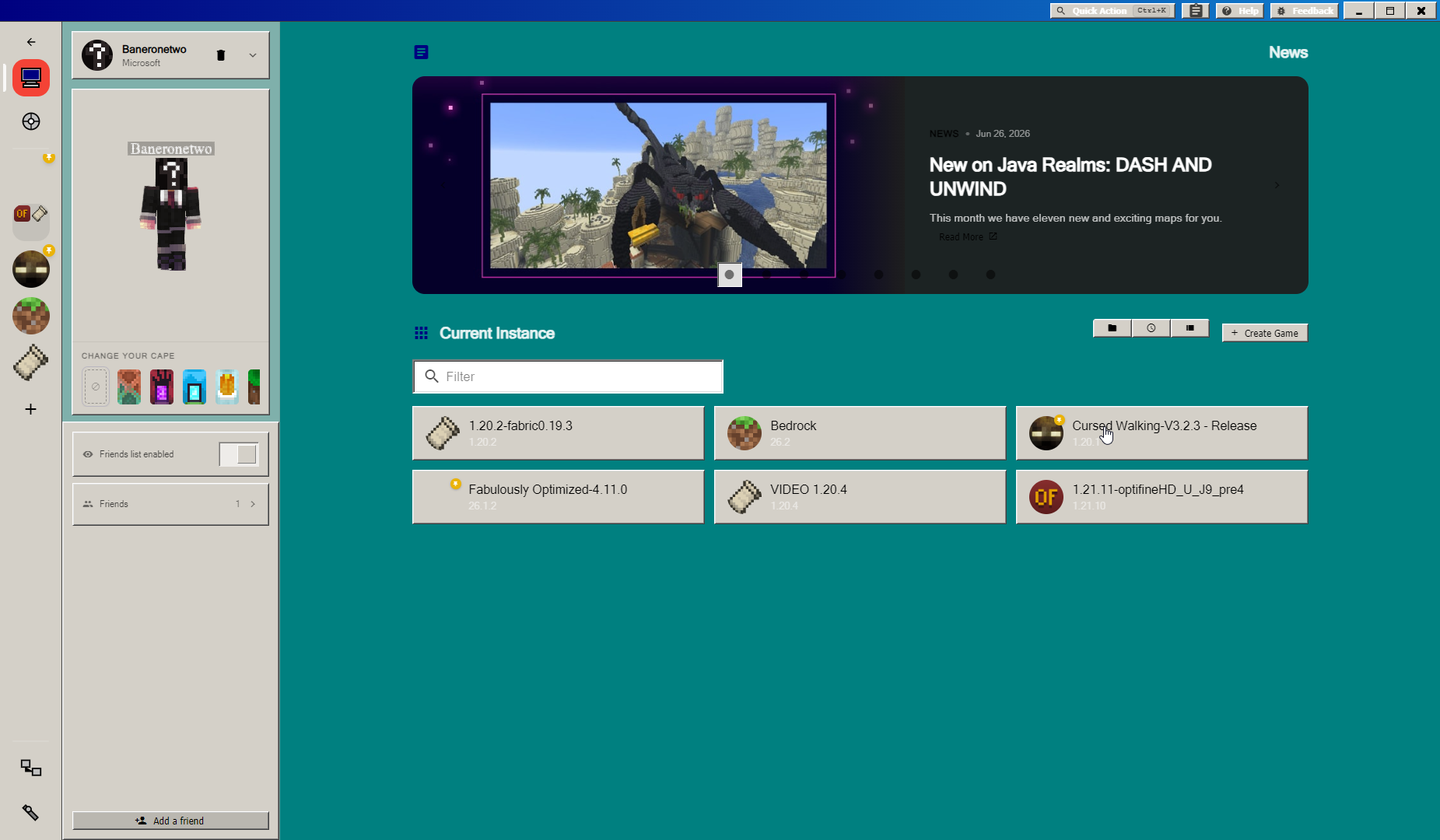Screen dimensions: 1440x840
Task: Select the grass block icon in the sidebar
Action: tap(31, 316)
